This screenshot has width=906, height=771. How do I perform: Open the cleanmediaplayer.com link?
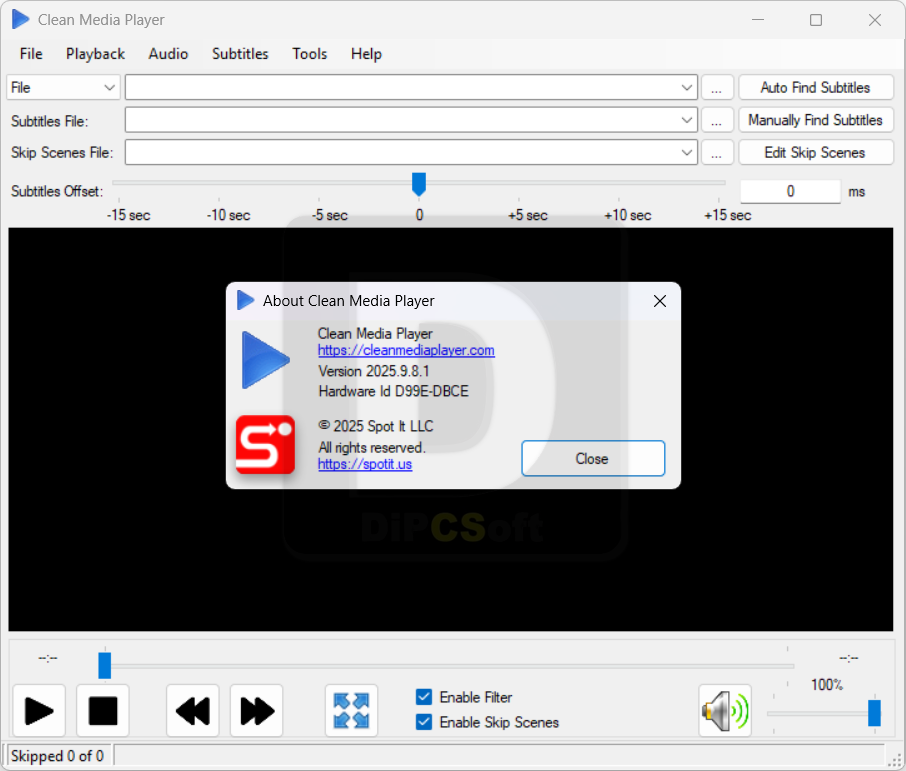click(406, 350)
